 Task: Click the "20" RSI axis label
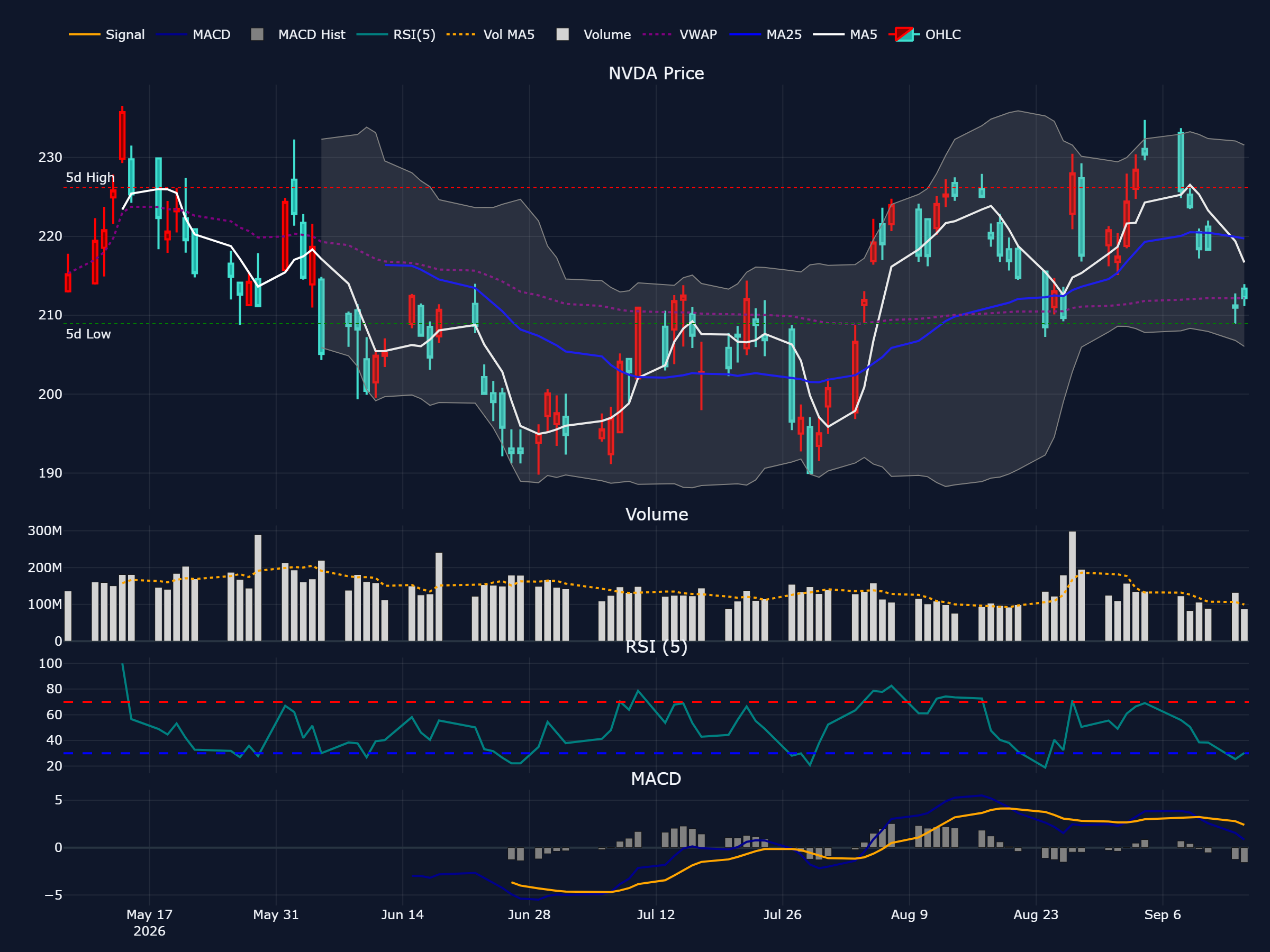[x=55, y=766]
